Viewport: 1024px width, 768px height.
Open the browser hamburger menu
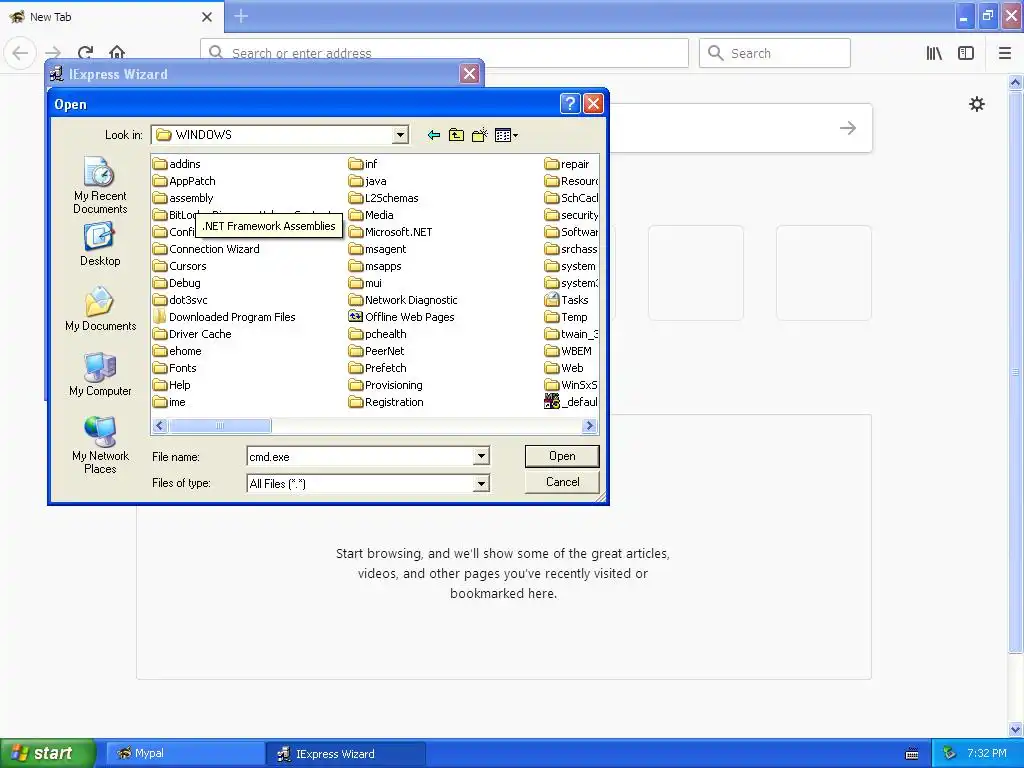click(1005, 54)
